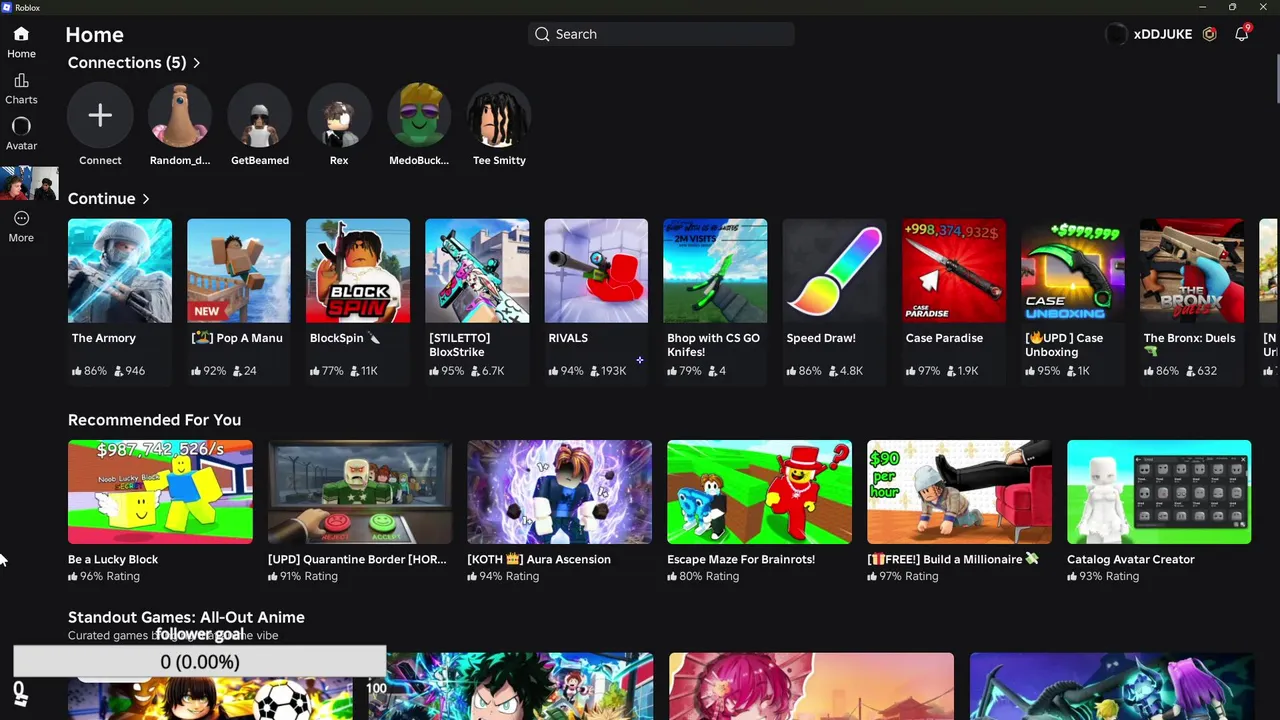Click the search magnifier icon
The image size is (1280, 720).
[542, 34]
